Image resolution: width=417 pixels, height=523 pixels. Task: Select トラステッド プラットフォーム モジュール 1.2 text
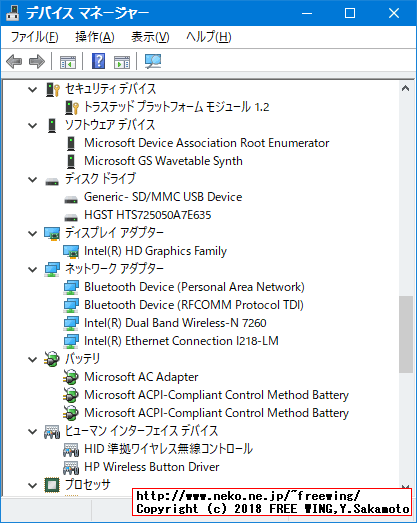176,107
